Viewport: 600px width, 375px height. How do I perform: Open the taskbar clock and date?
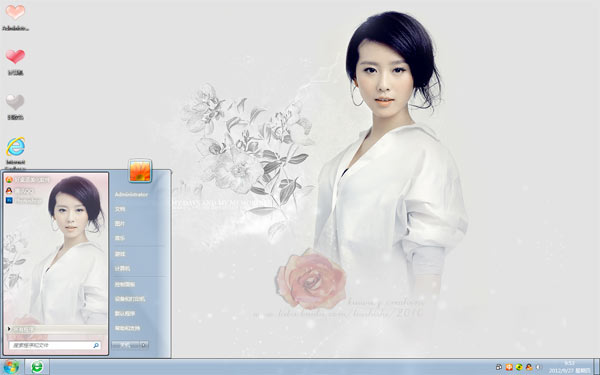coord(570,367)
